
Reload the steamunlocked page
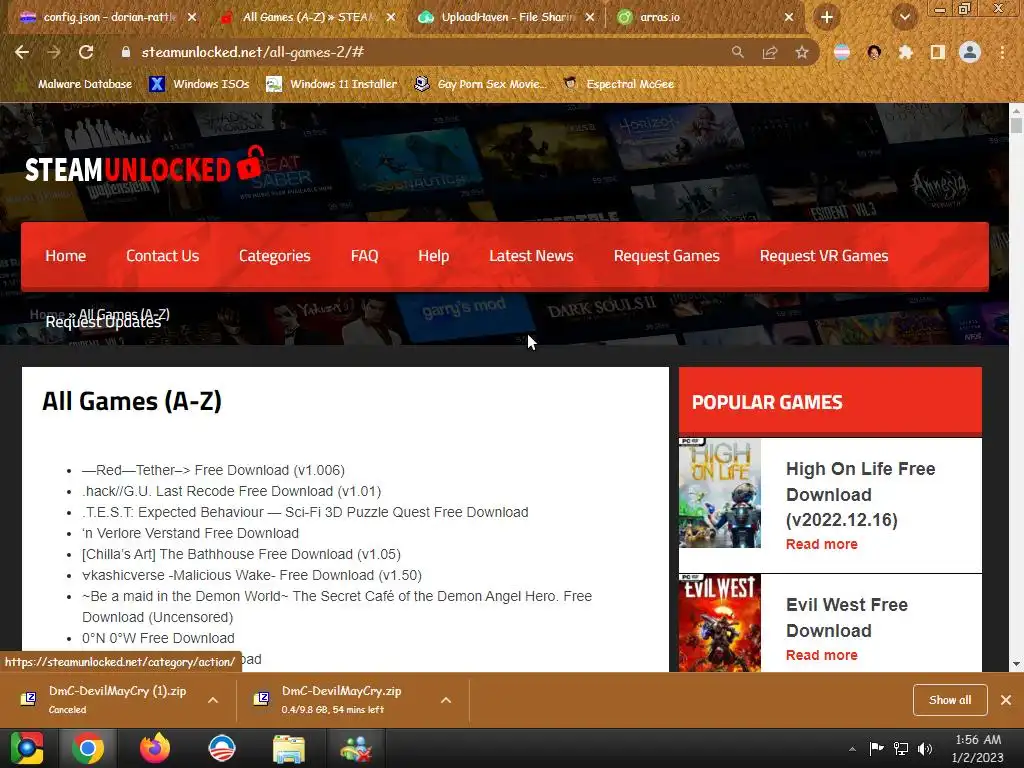click(86, 52)
